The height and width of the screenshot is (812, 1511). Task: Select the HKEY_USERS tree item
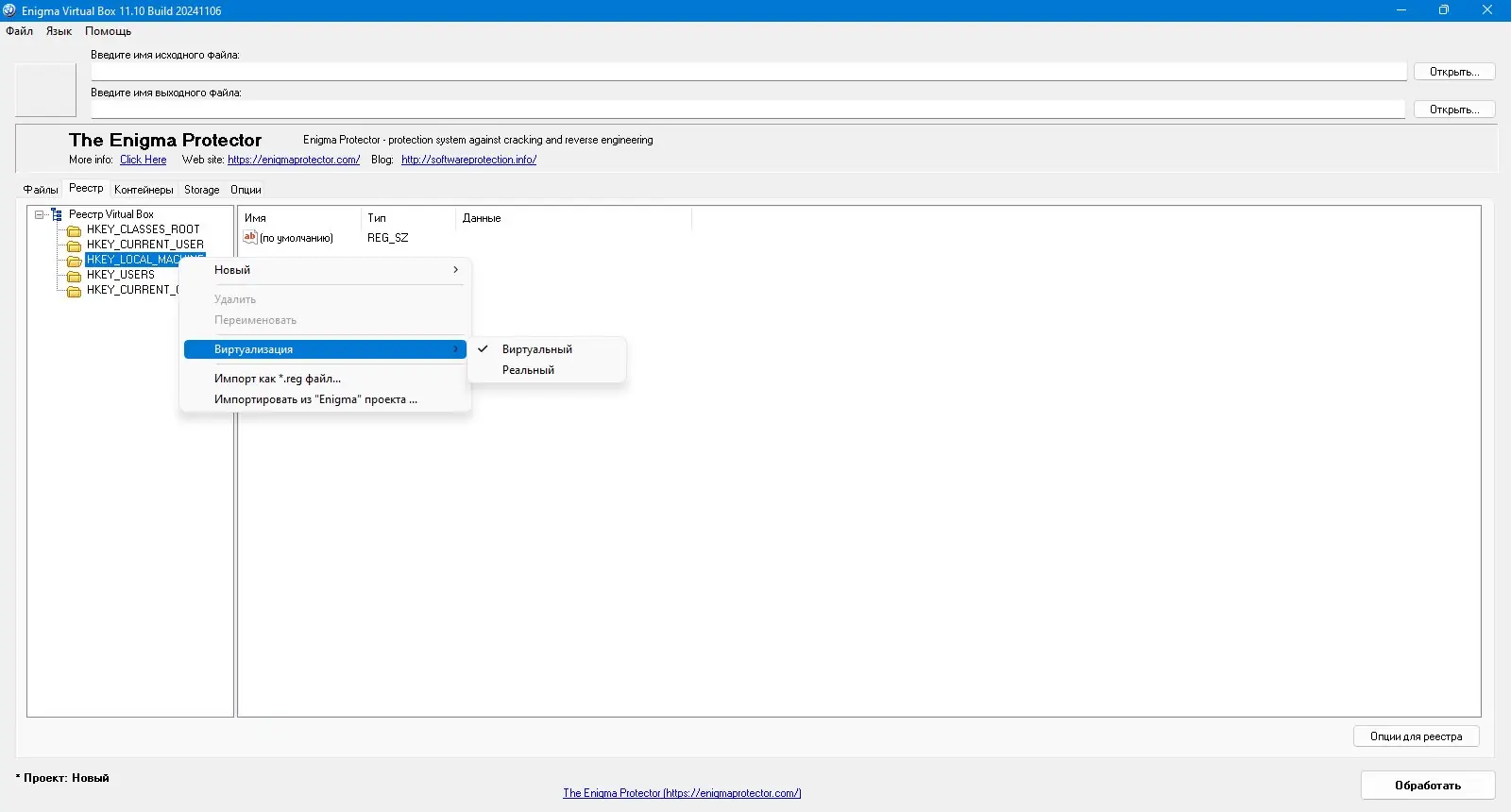[121, 275]
